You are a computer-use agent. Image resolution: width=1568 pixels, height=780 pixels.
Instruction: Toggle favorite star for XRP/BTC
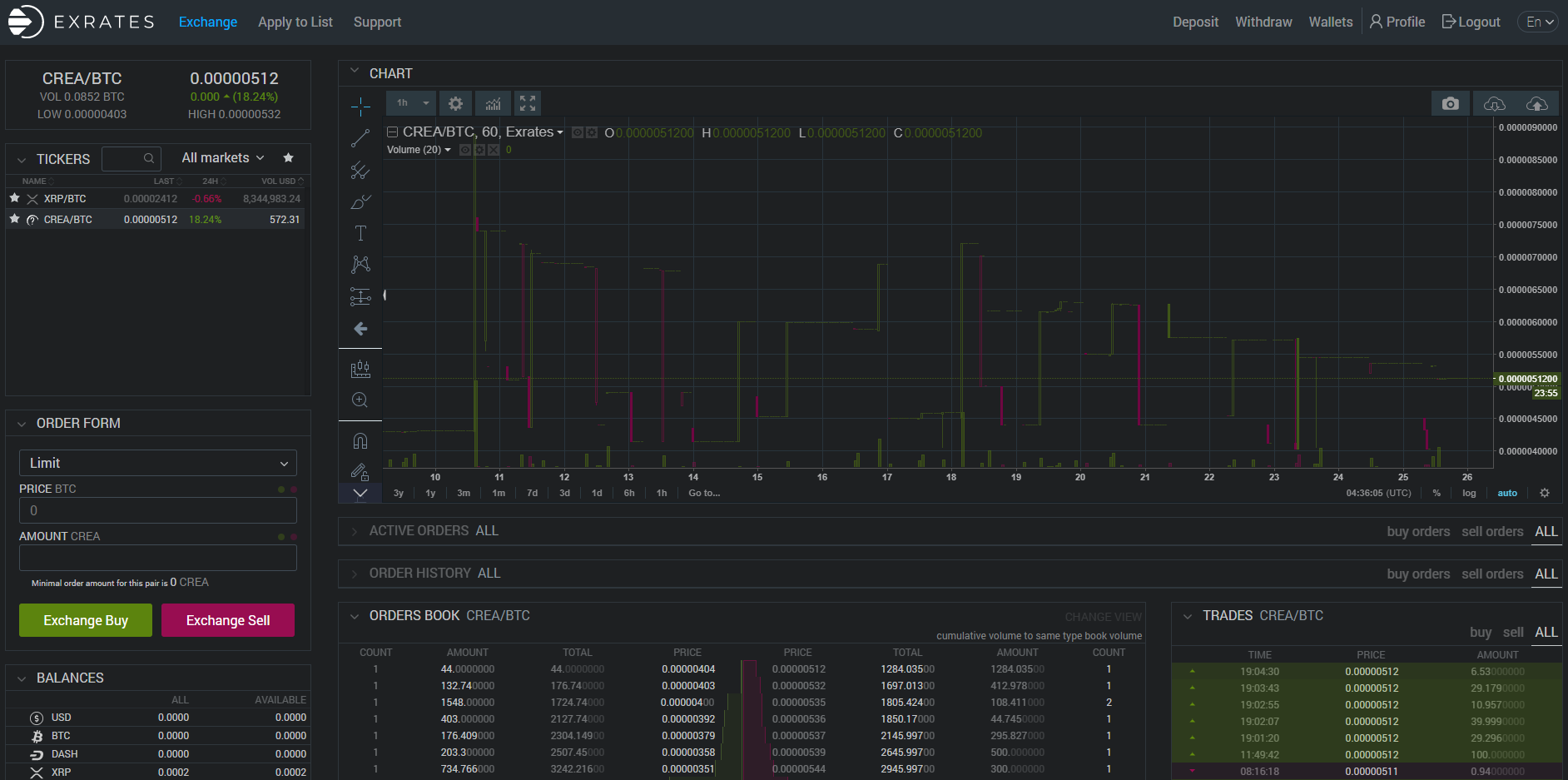14,198
